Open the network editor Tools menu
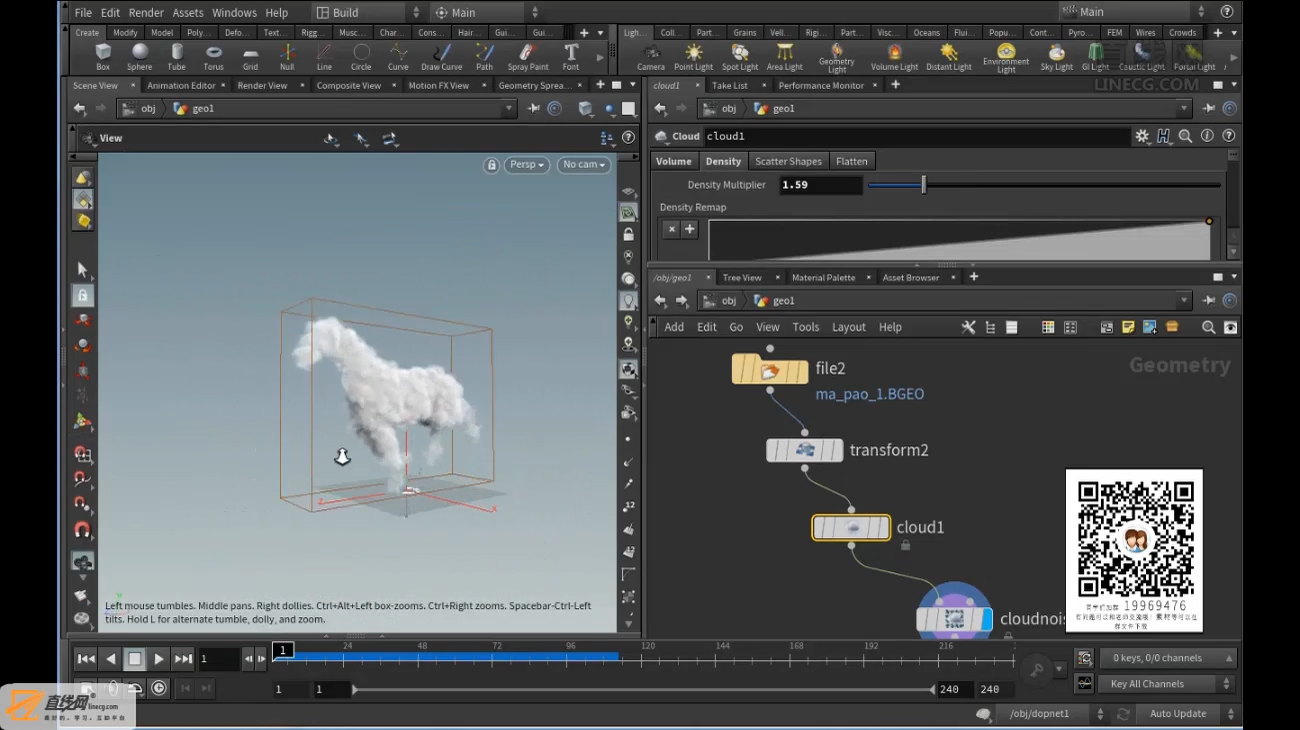This screenshot has width=1300, height=730. click(806, 327)
